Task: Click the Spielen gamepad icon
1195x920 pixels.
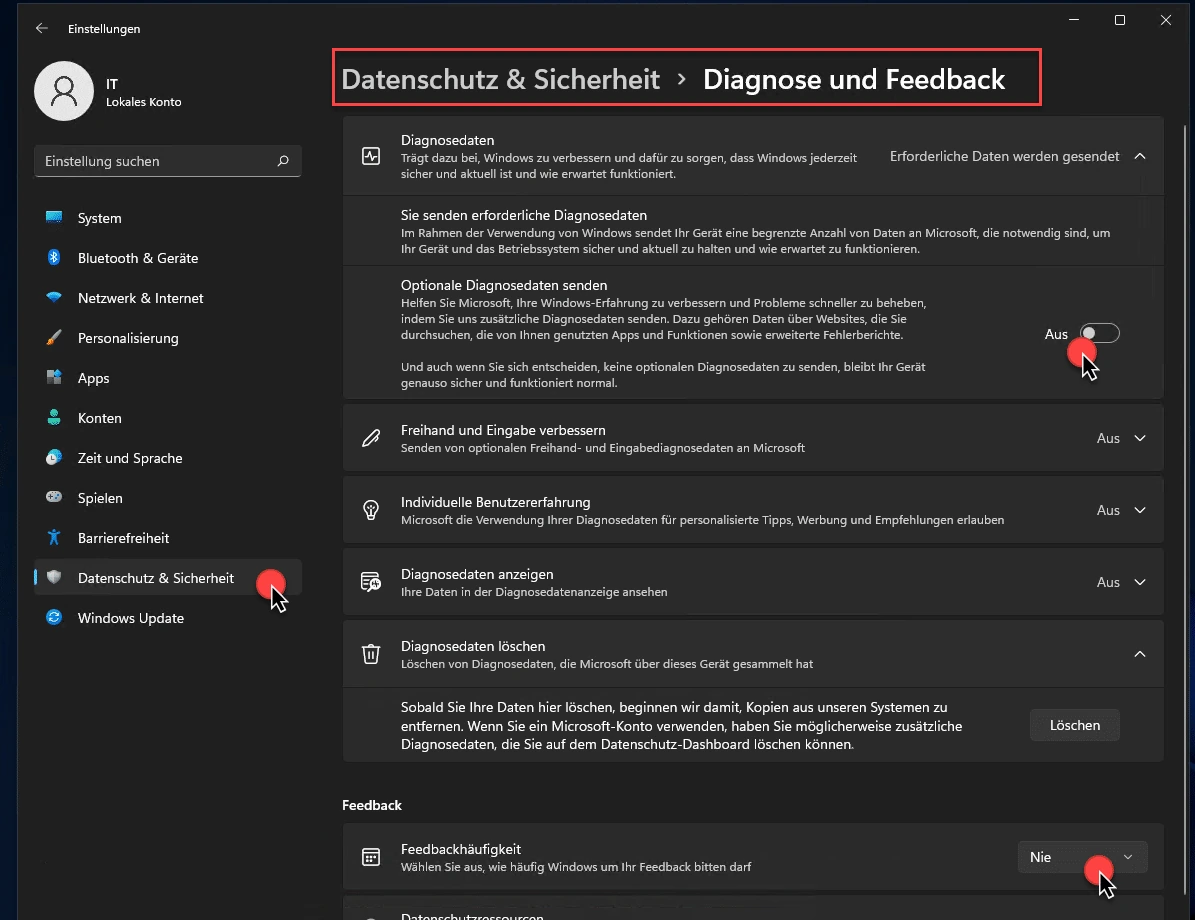Action: point(54,497)
